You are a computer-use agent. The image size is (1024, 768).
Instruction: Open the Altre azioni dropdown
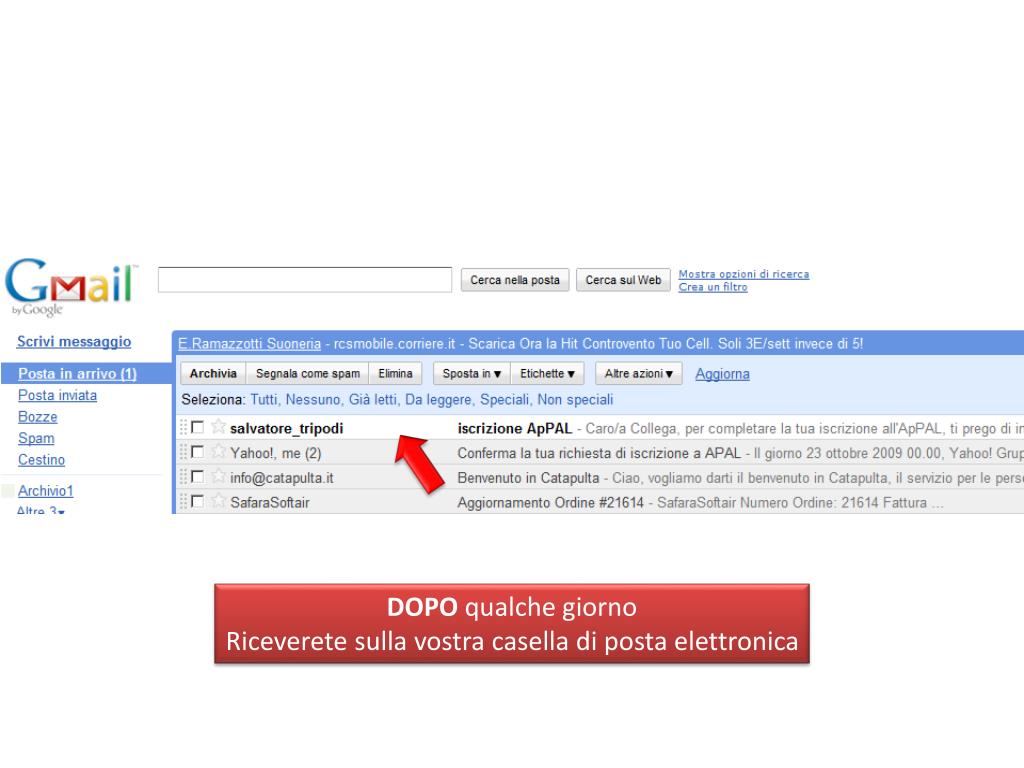[638, 374]
